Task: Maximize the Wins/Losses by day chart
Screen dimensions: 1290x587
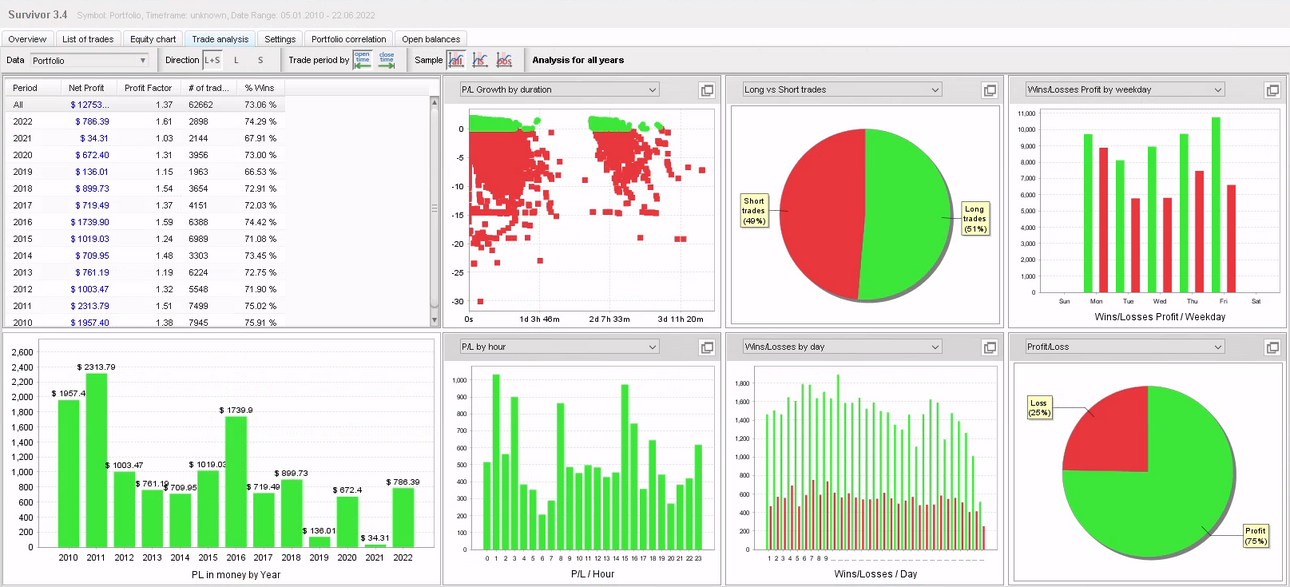Action: pos(990,347)
